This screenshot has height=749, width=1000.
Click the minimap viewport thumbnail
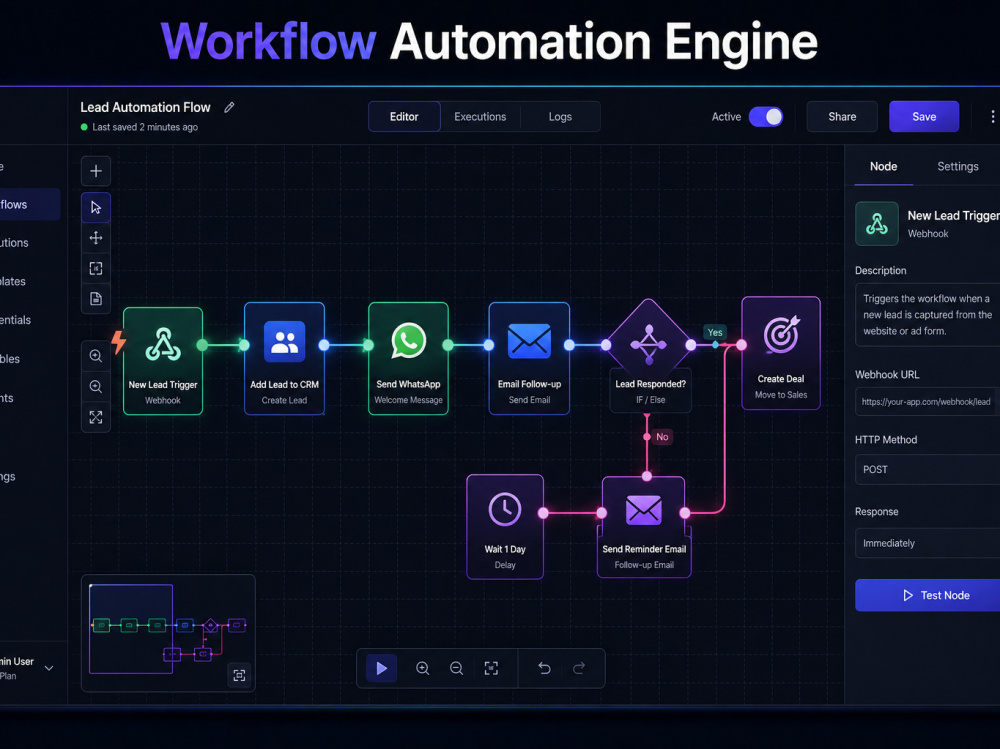point(131,628)
